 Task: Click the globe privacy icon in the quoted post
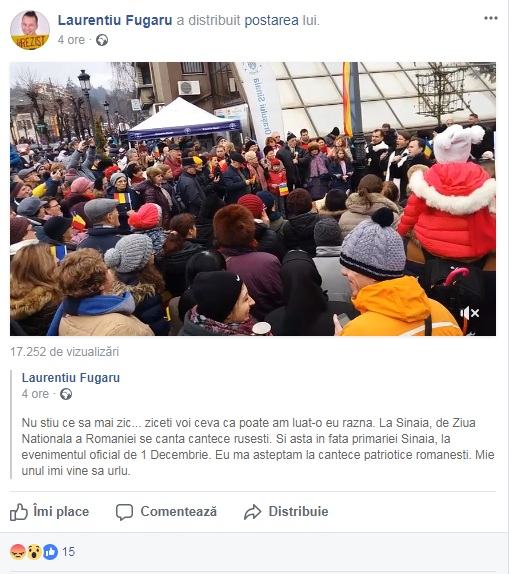click(x=66, y=394)
